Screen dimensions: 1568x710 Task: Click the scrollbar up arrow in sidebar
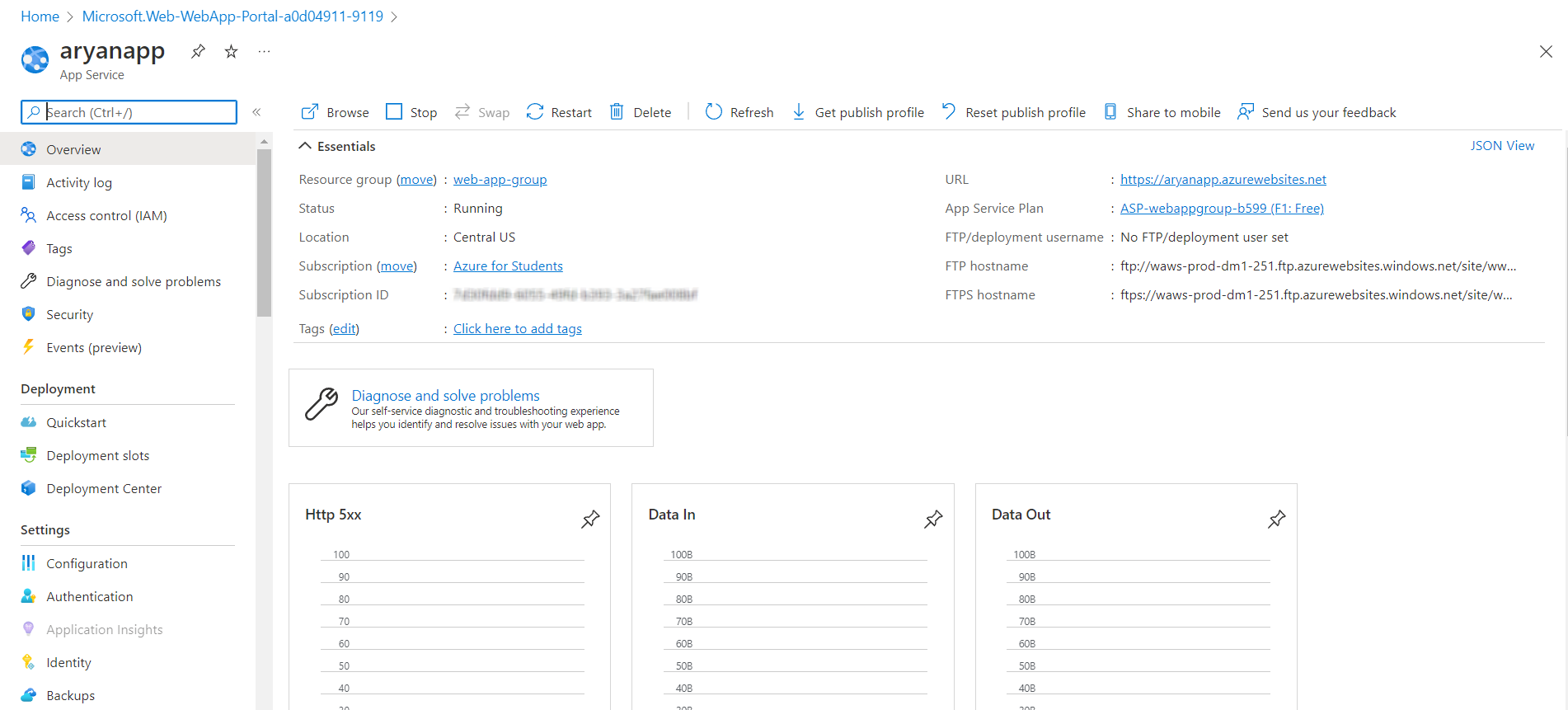click(x=264, y=142)
